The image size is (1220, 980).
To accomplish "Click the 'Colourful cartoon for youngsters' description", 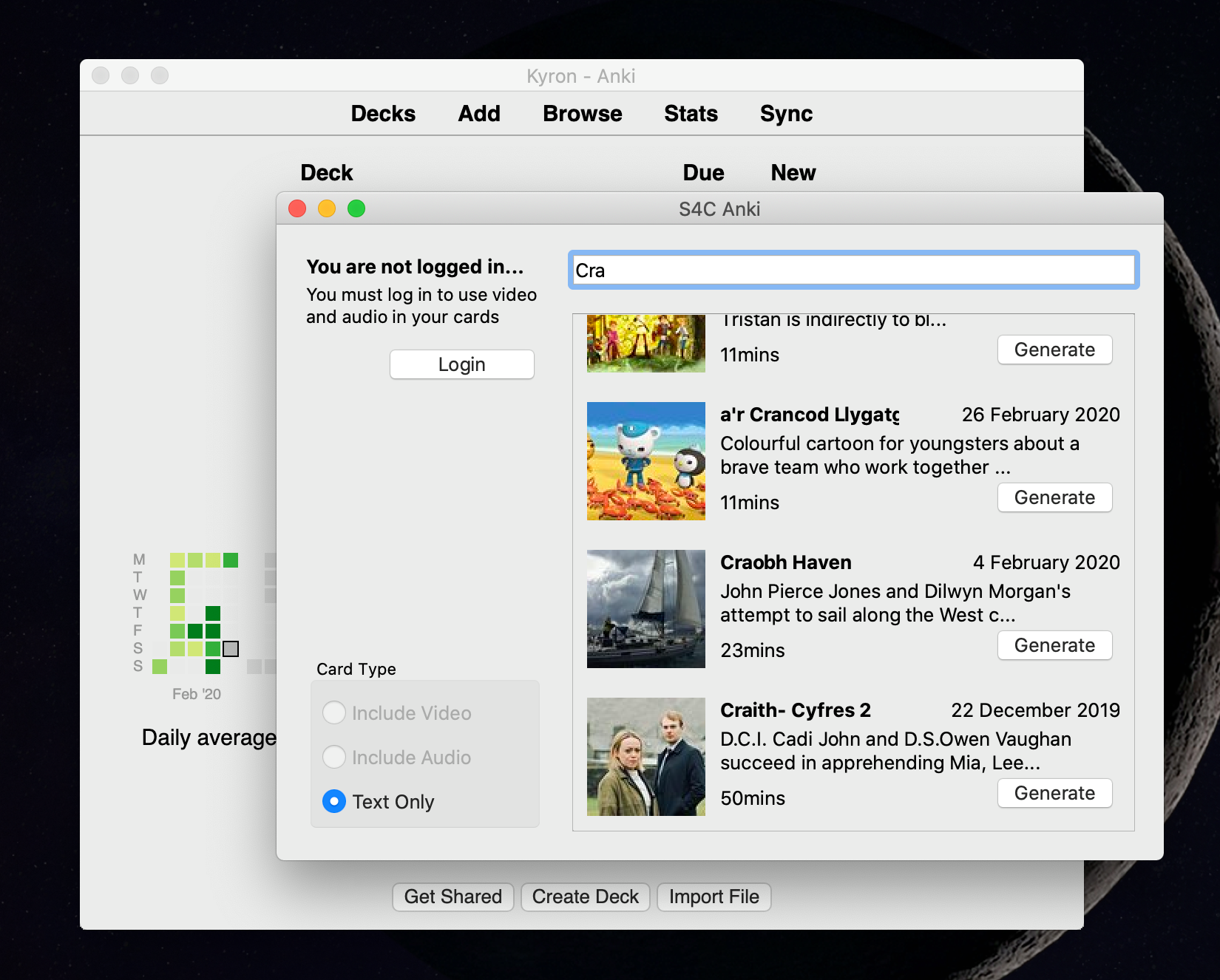I will [x=900, y=455].
